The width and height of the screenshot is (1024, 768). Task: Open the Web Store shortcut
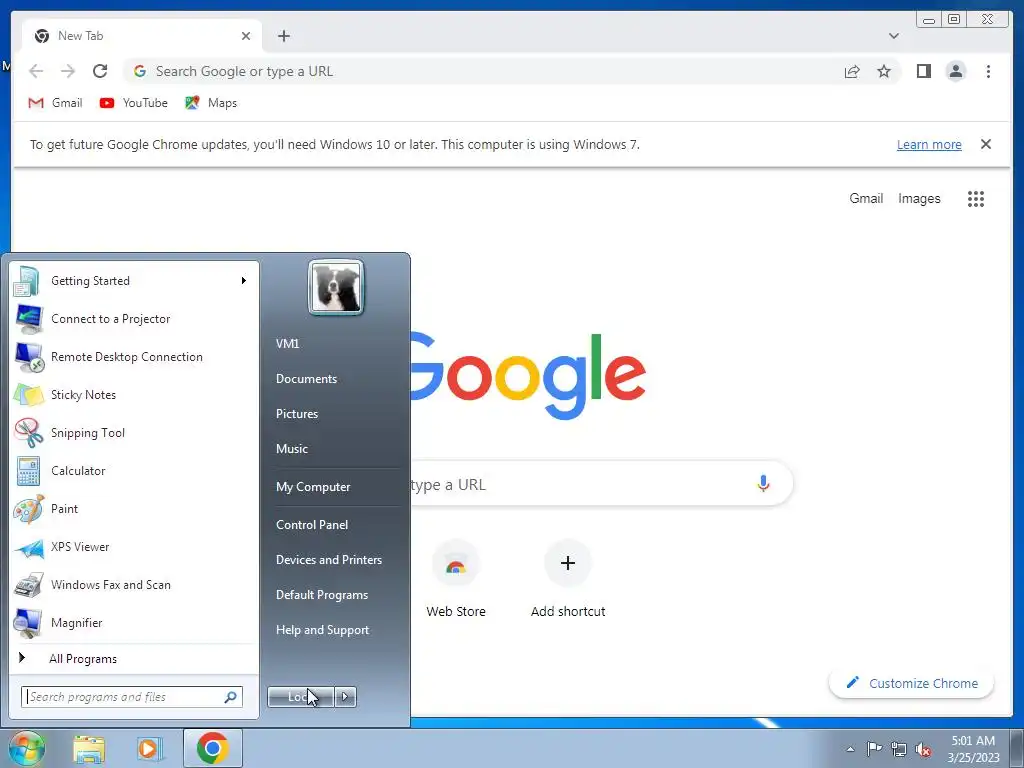(x=456, y=579)
